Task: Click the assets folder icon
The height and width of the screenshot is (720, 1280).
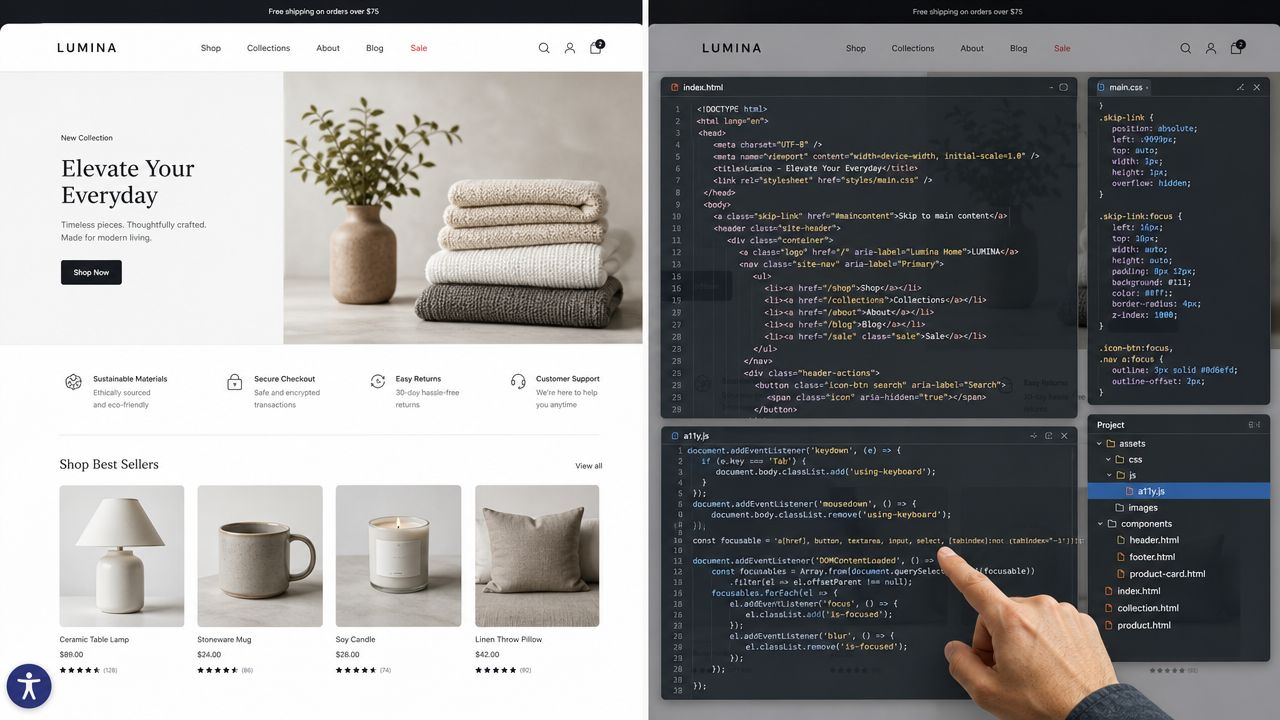Action: pyautogui.click(x=1110, y=444)
